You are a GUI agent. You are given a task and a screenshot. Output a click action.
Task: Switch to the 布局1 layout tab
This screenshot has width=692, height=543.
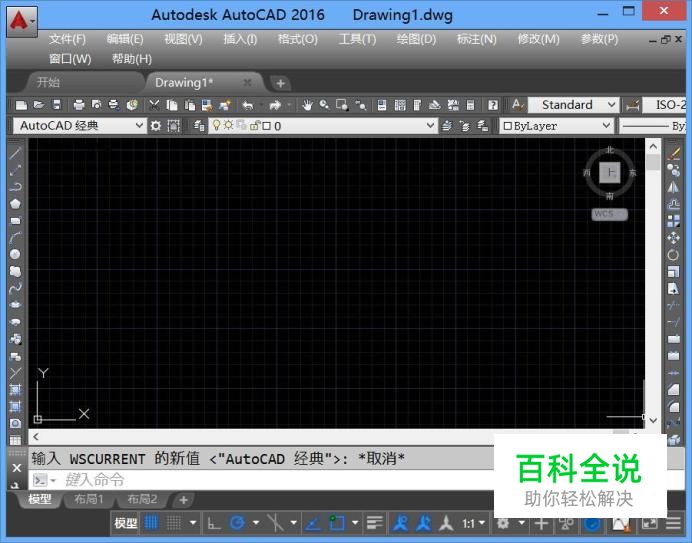click(88, 500)
